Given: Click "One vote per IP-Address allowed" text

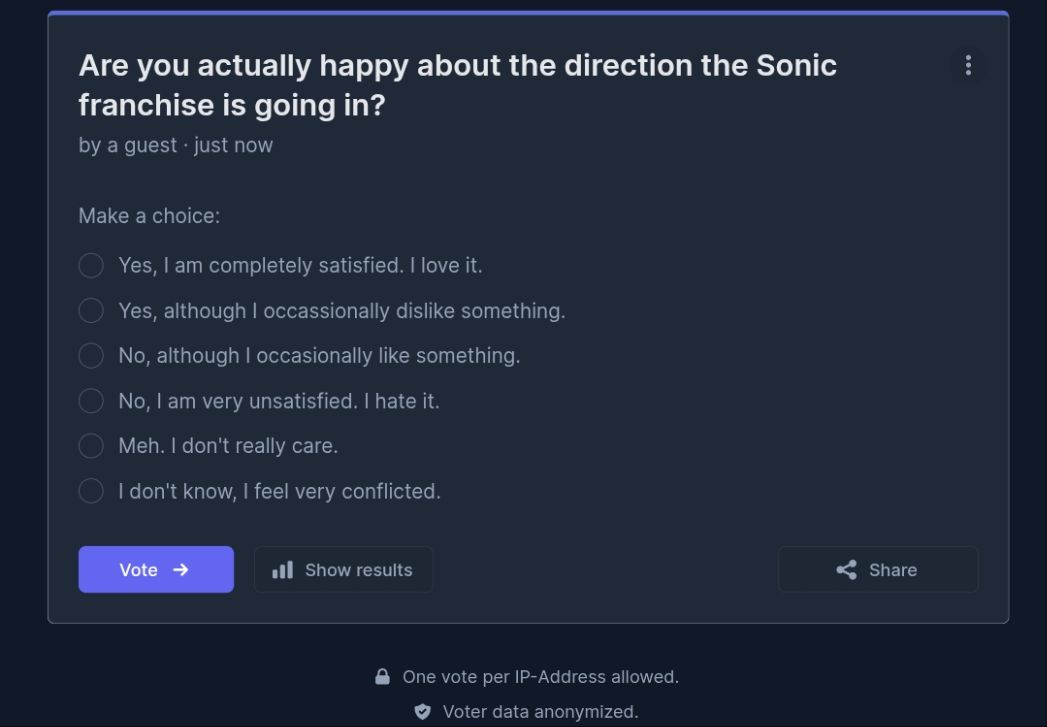Looking at the screenshot, I should click(x=540, y=677).
